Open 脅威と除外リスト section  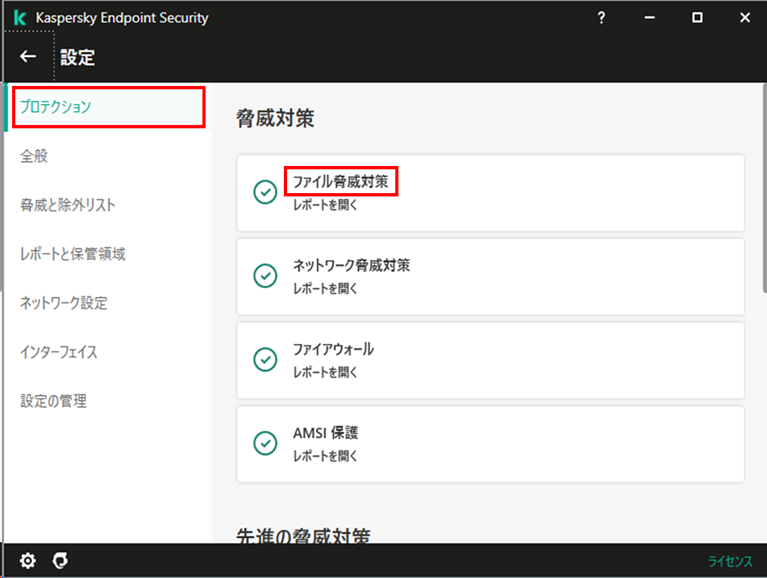tap(68, 205)
